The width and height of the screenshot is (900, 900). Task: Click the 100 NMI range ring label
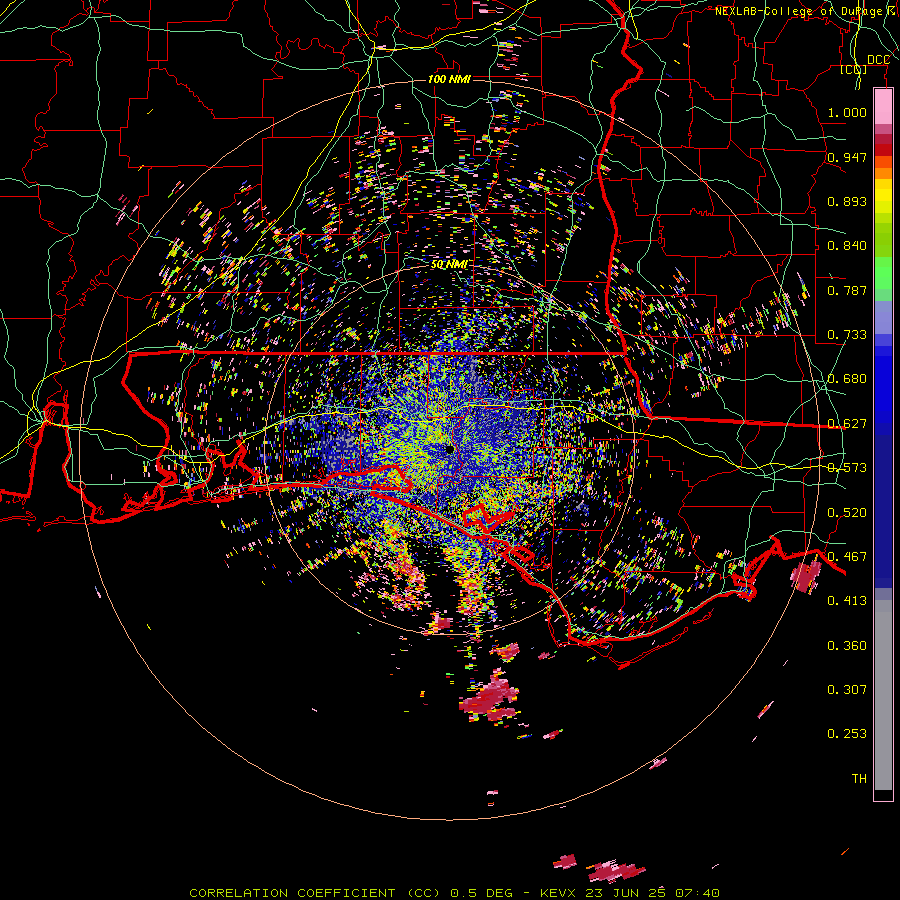tap(449, 79)
